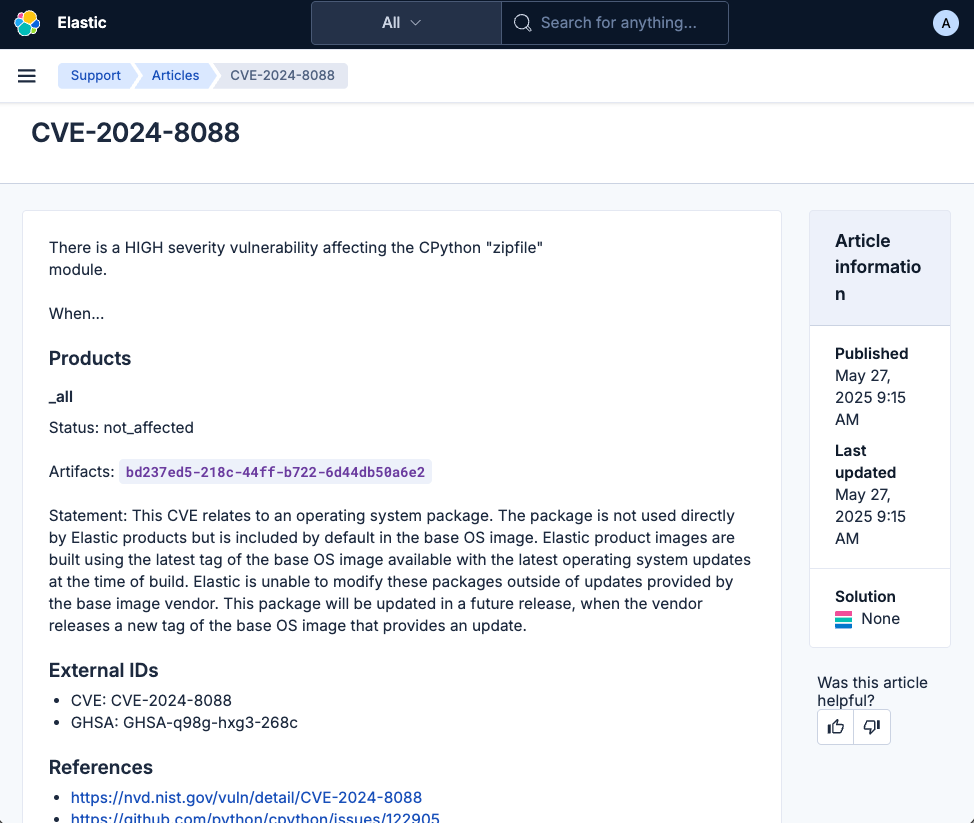Viewport: 974px width, 823px height.
Task: Open the GitHub cpython issues link
Action: pos(255,818)
